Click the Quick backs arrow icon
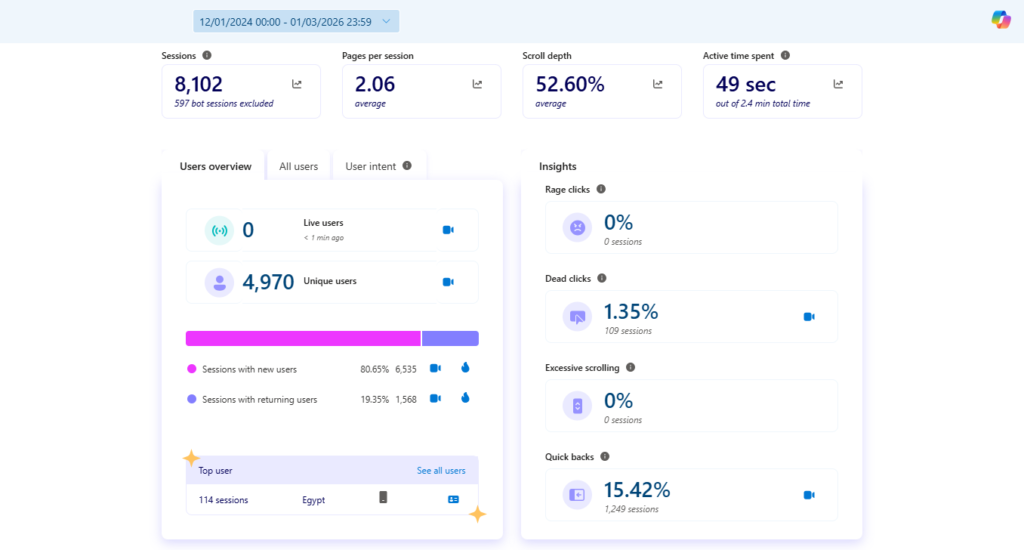The height and width of the screenshot is (550, 1024). click(577, 495)
